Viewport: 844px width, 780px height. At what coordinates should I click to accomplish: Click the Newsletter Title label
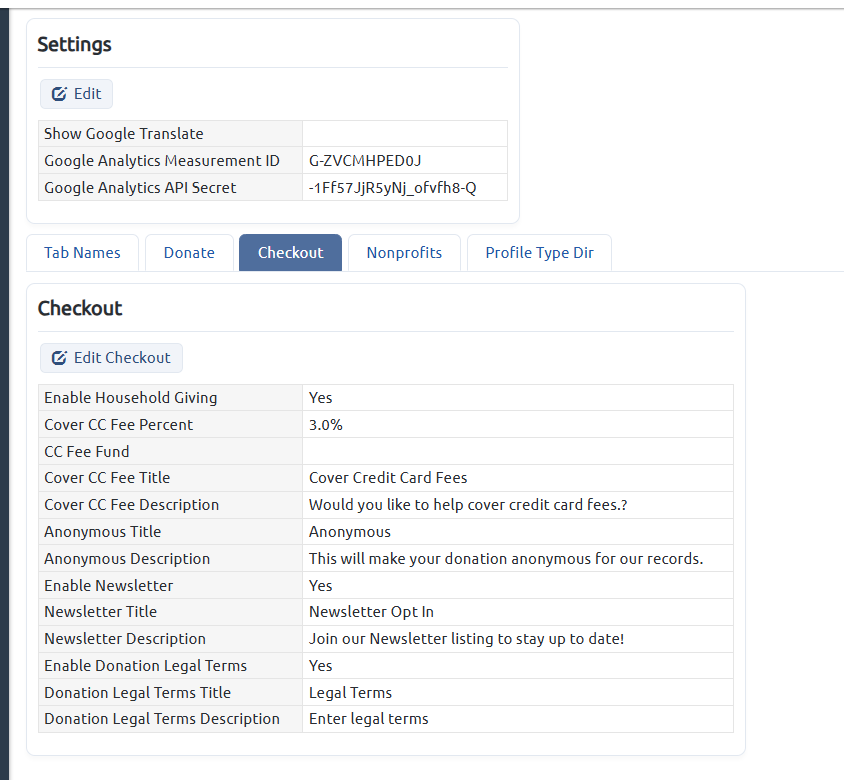click(101, 612)
